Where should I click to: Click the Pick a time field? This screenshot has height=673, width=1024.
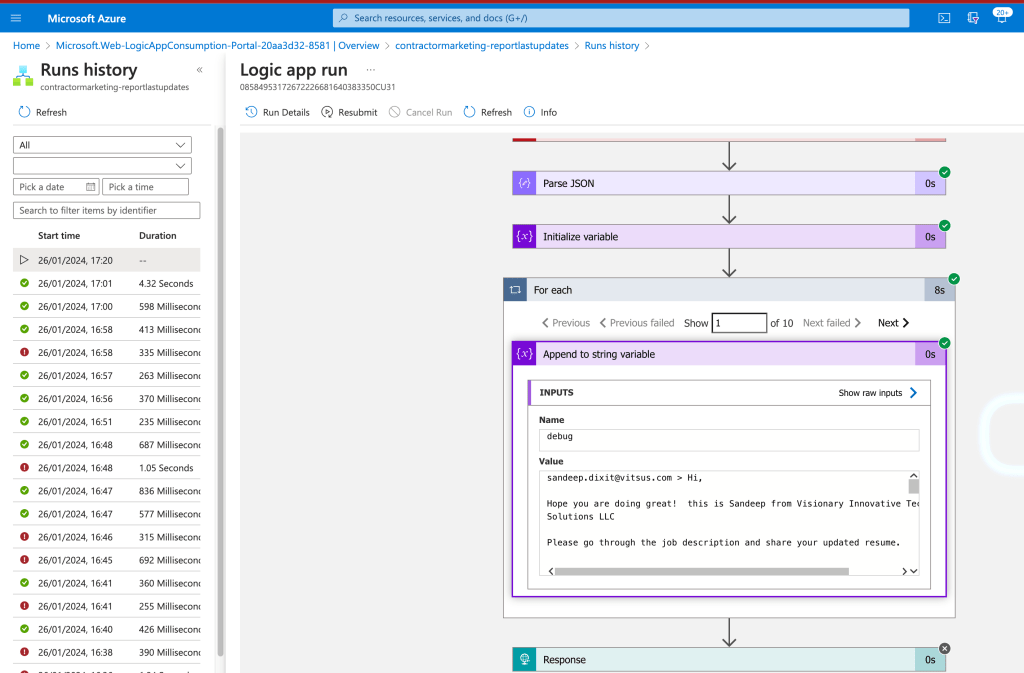(x=146, y=187)
